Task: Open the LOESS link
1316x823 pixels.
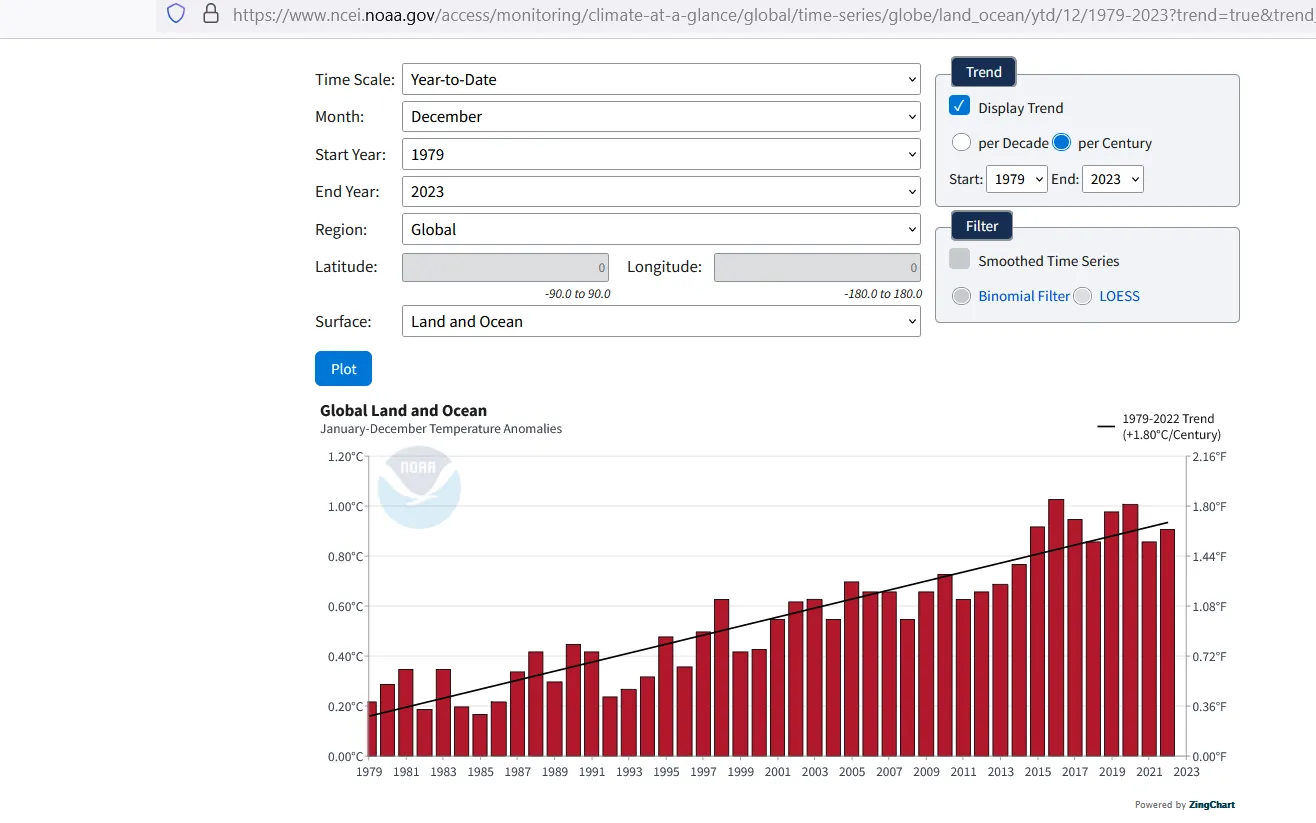Action: [1119, 296]
